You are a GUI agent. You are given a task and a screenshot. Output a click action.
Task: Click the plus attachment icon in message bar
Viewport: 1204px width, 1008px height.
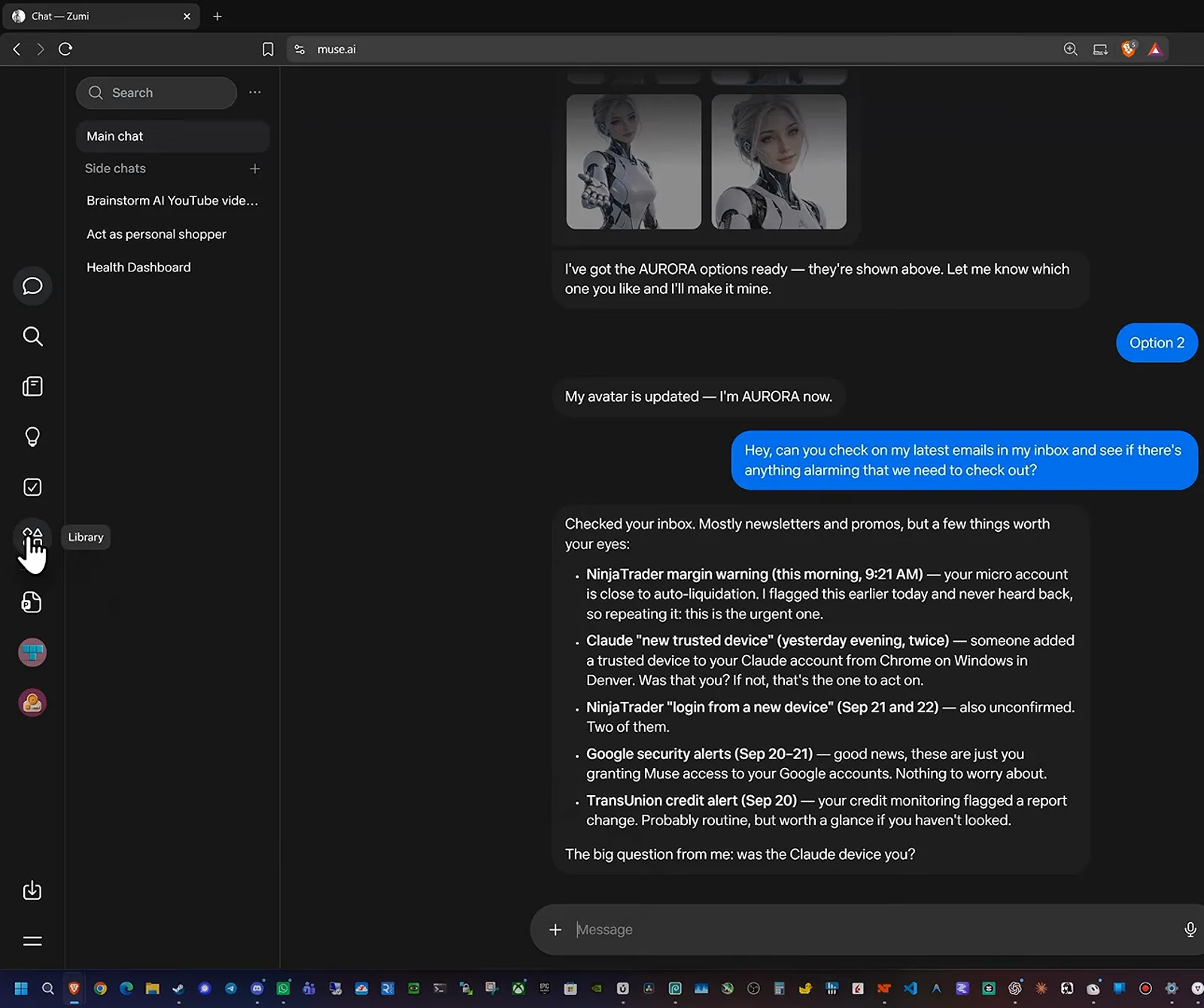(x=555, y=930)
